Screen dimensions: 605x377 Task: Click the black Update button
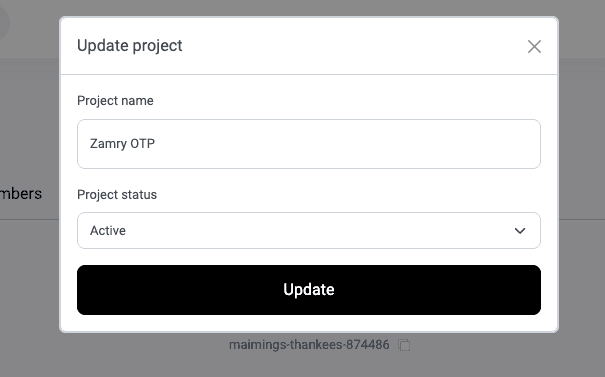click(x=309, y=290)
